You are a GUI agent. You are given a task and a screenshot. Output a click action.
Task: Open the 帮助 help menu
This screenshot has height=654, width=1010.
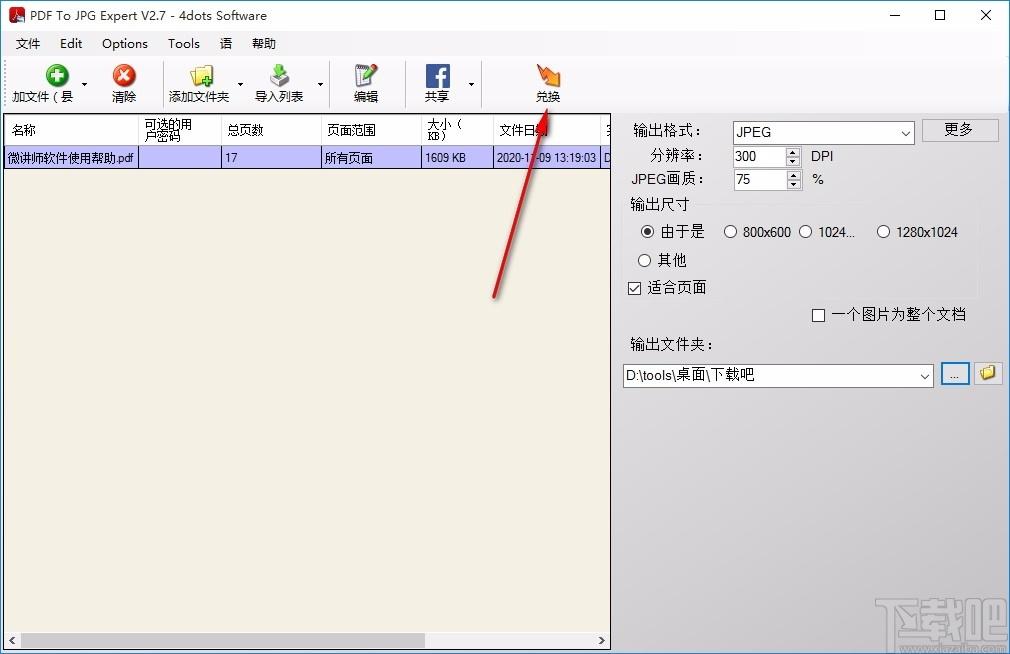(263, 43)
